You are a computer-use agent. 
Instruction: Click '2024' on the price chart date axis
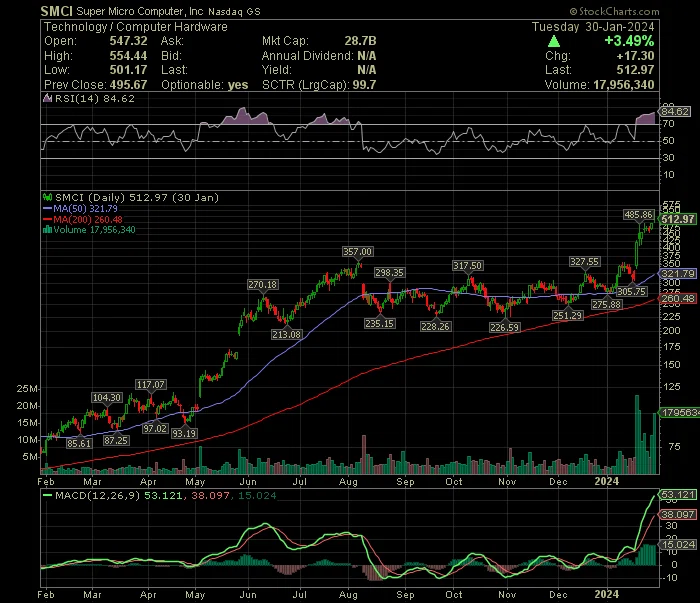[607, 482]
